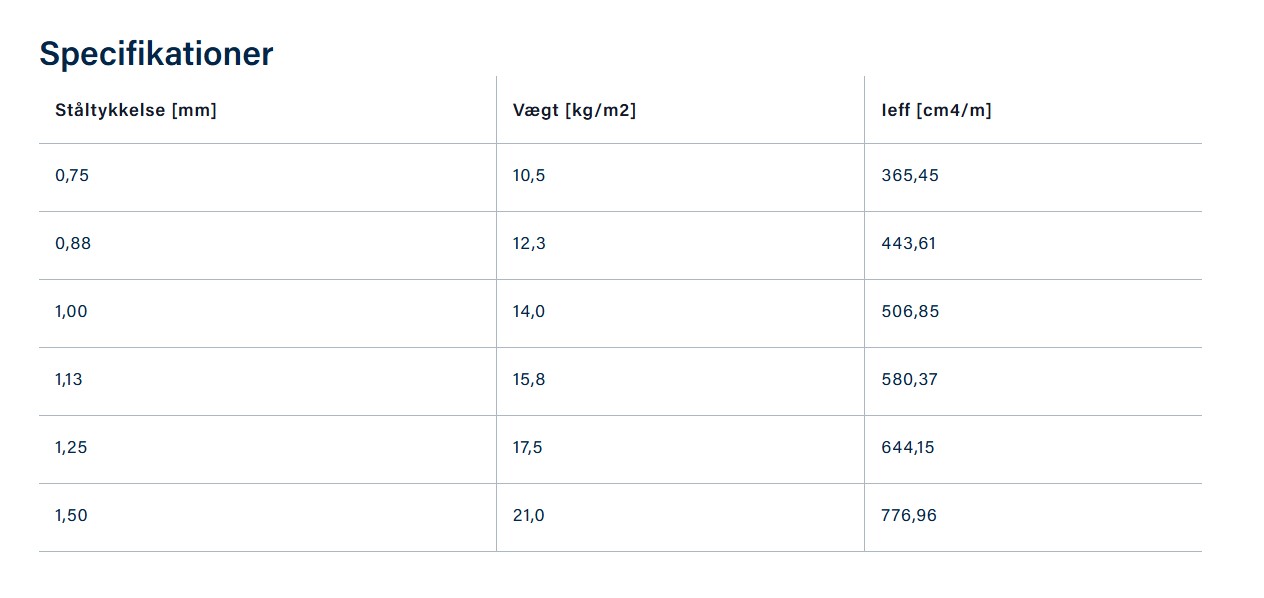This screenshot has width=1264, height=598.
Task: Select the 1,50 steel thickness cell
Action: tap(71, 516)
